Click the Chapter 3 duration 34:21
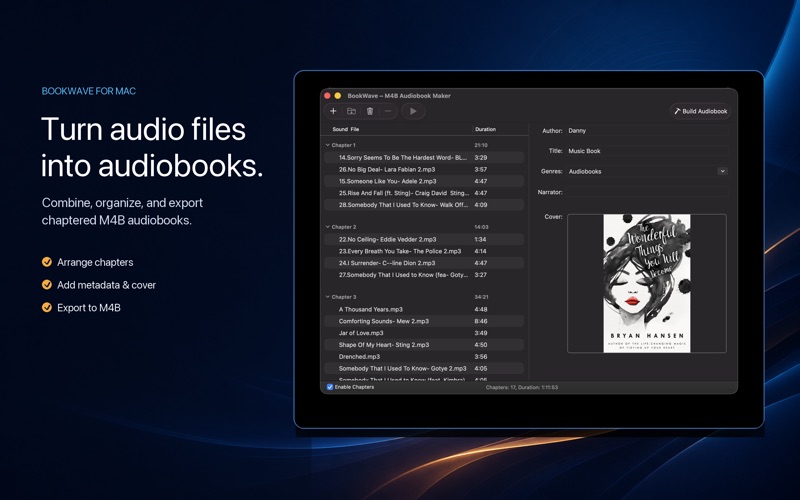The width and height of the screenshot is (800, 500). coord(481,296)
